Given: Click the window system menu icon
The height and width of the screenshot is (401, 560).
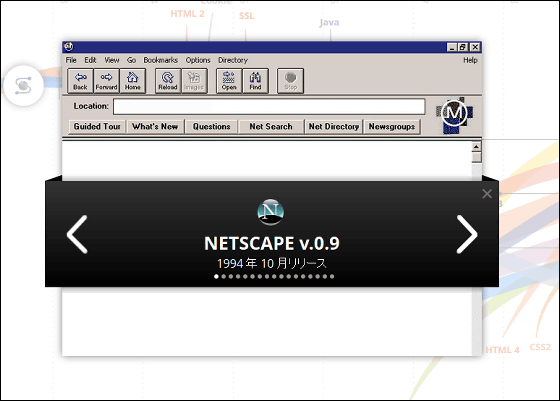Looking at the screenshot, I should (69, 47).
